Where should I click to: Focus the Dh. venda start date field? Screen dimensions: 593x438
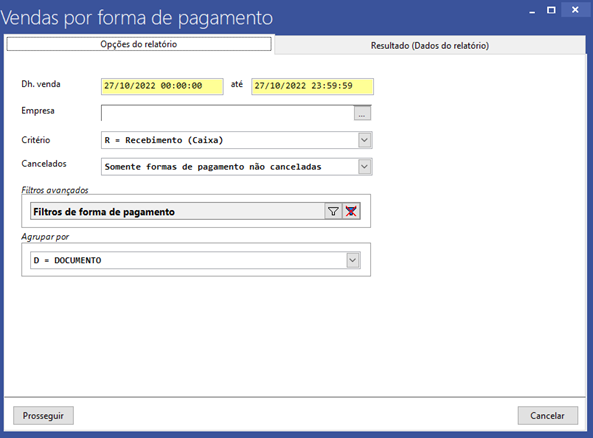tap(162, 86)
